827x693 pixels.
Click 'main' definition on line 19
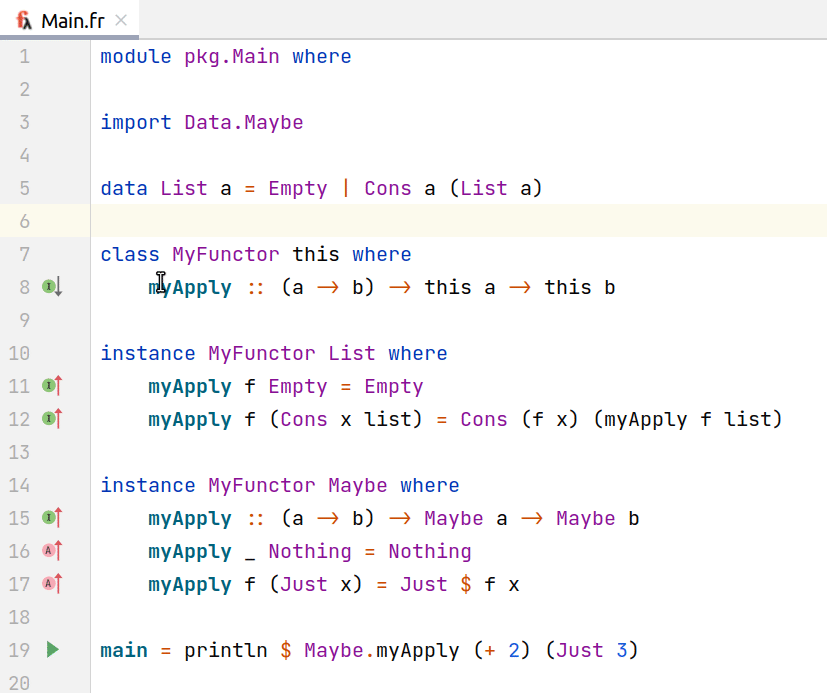[124, 650]
